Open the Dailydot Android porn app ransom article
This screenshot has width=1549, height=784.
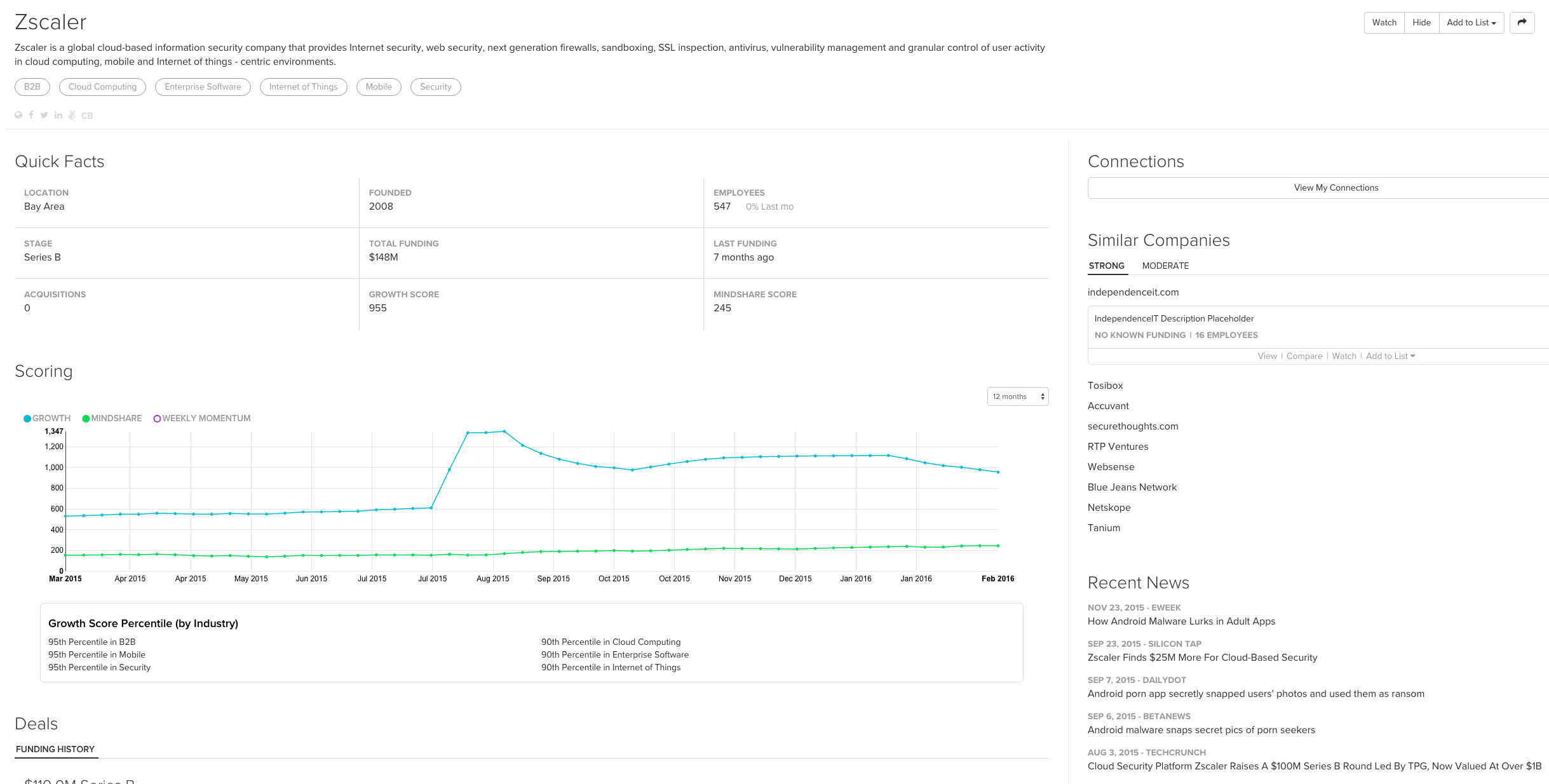point(1255,694)
